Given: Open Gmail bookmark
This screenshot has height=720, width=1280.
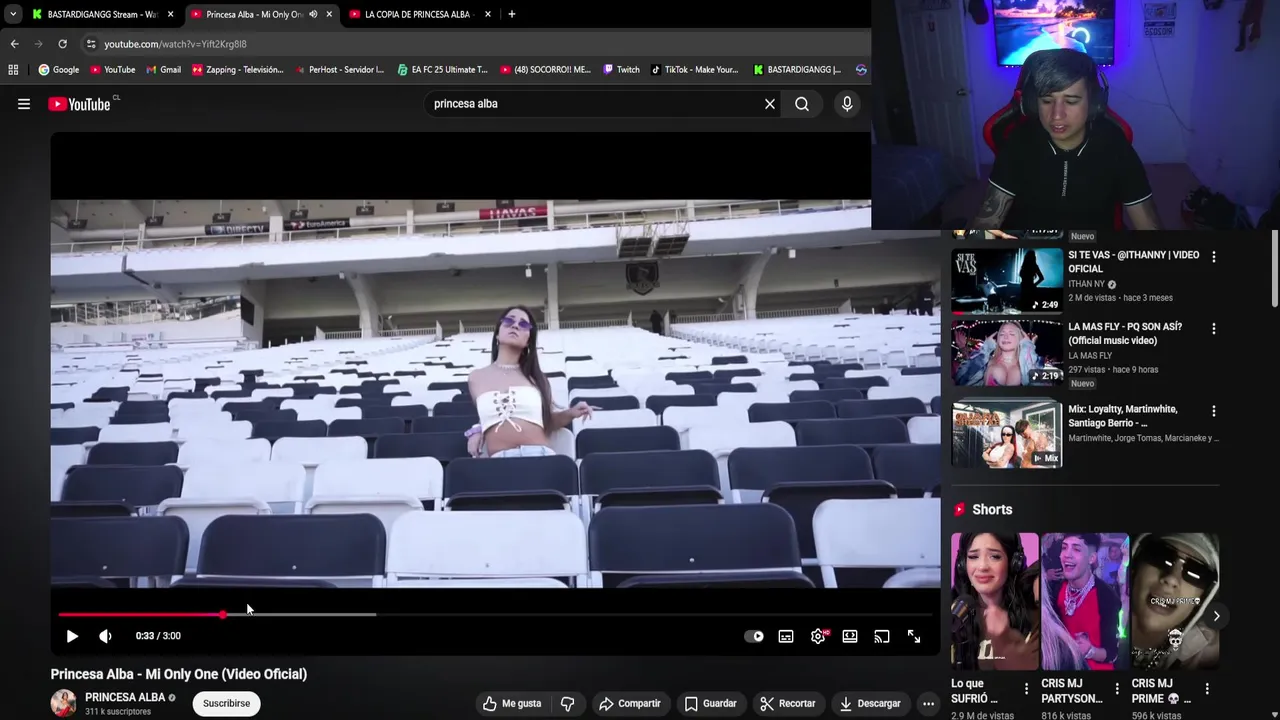Looking at the screenshot, I should coord(164,70).
